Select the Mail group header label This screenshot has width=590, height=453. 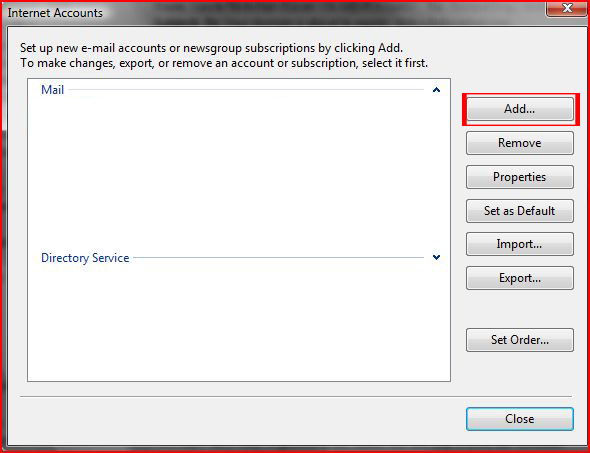[x=52, y=90]
